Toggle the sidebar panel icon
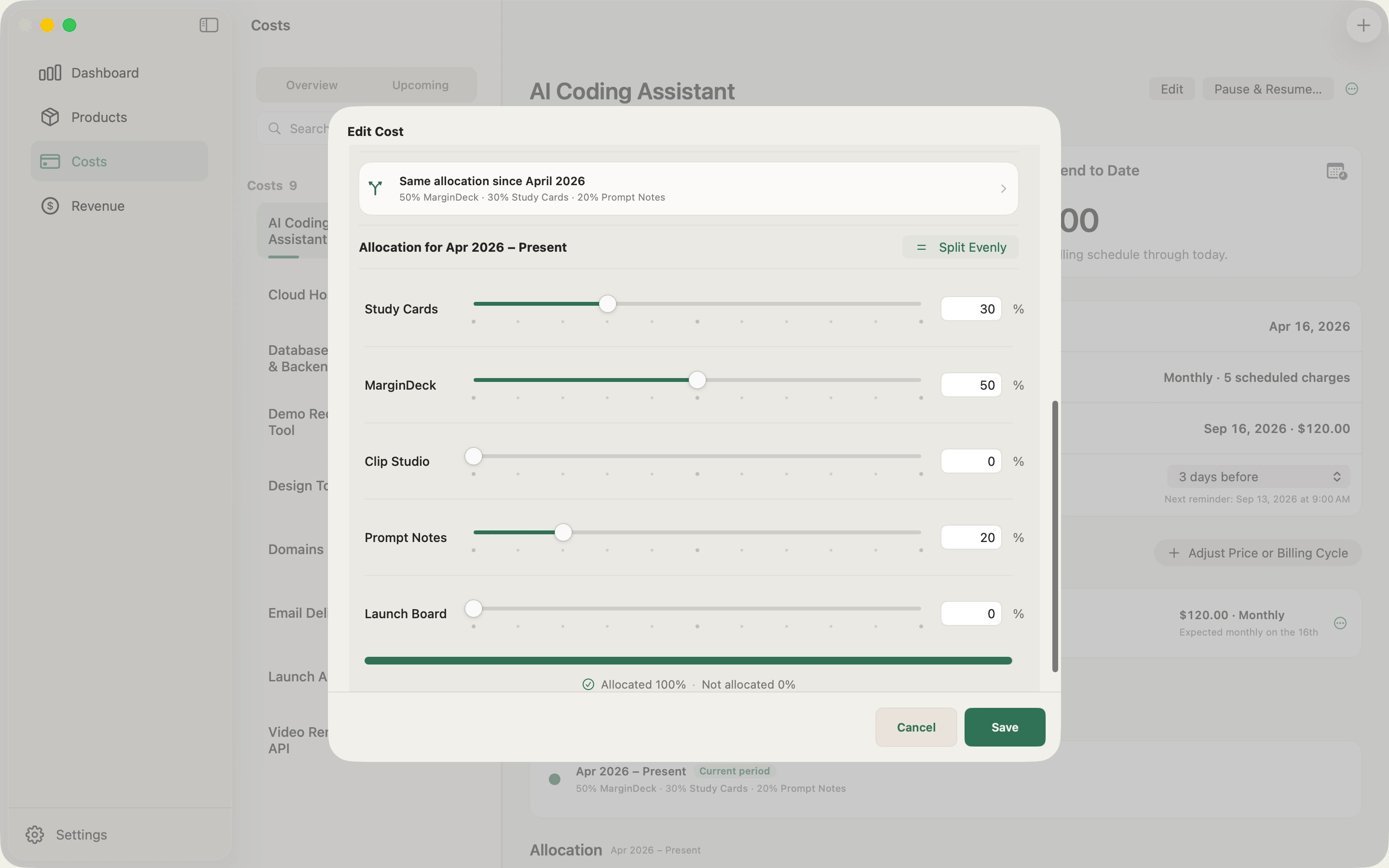 (x=208, y=25)
